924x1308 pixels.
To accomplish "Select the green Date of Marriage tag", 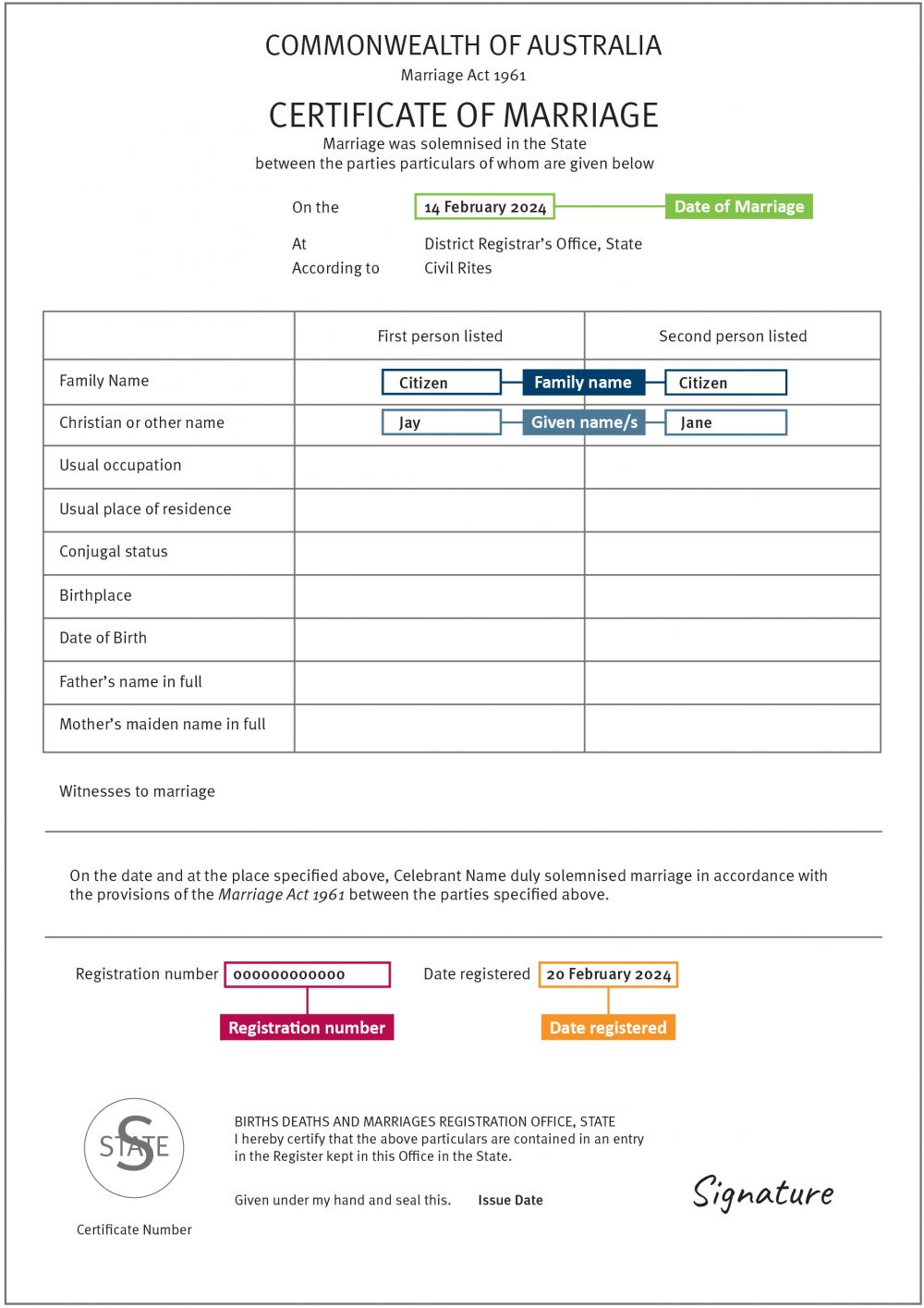I will pyautogui.click(x=738, y=206).
